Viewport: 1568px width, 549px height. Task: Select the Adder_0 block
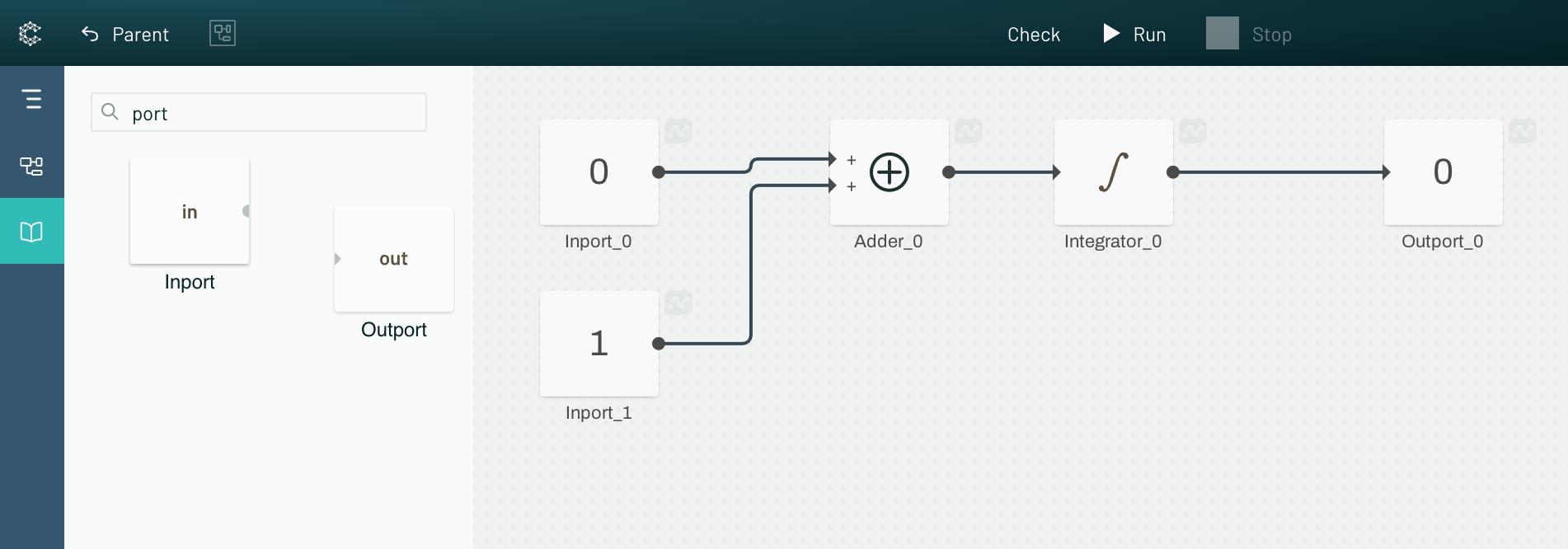[890, 171]
